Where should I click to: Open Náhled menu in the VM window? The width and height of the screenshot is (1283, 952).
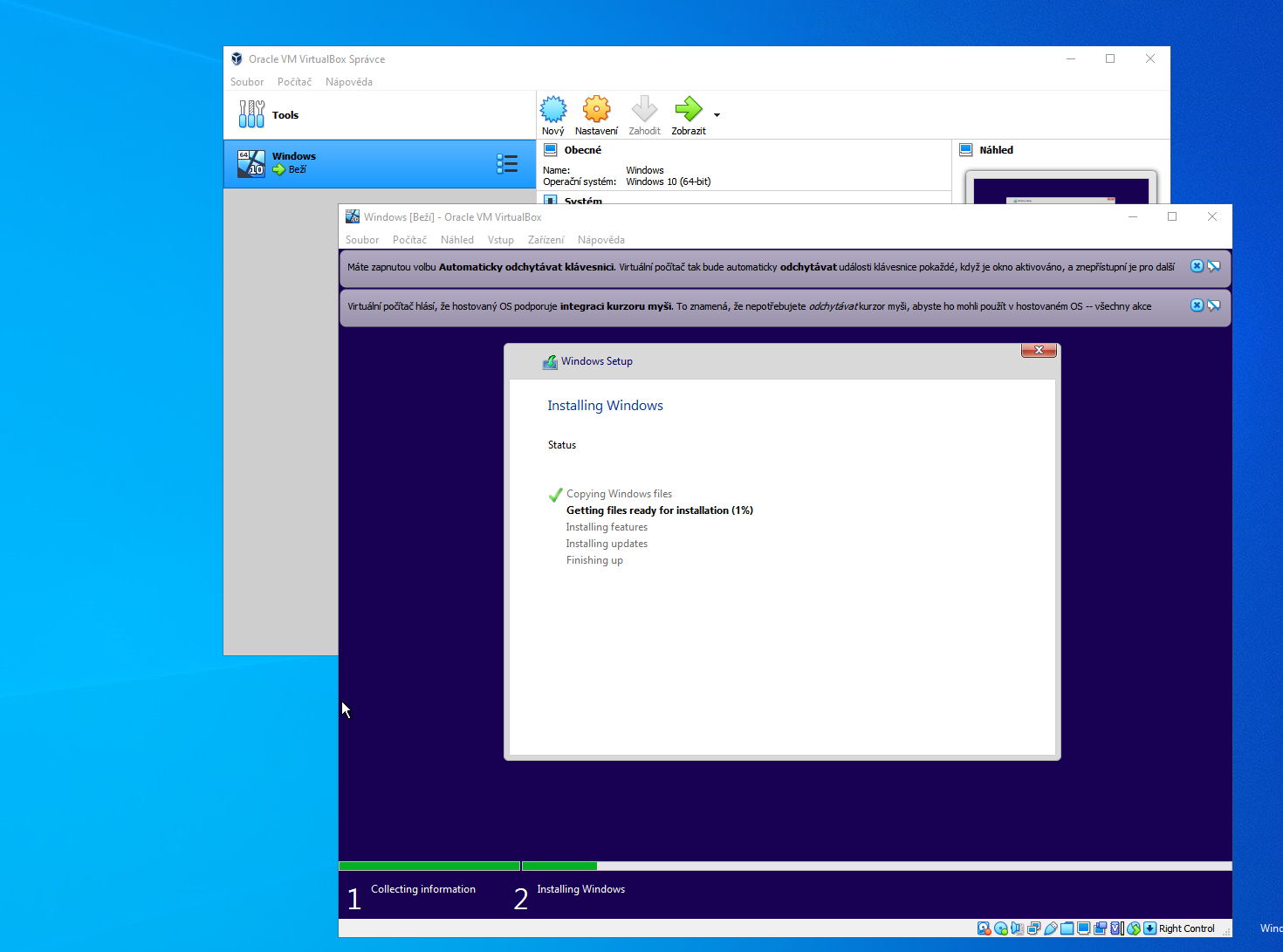(457, 240)
